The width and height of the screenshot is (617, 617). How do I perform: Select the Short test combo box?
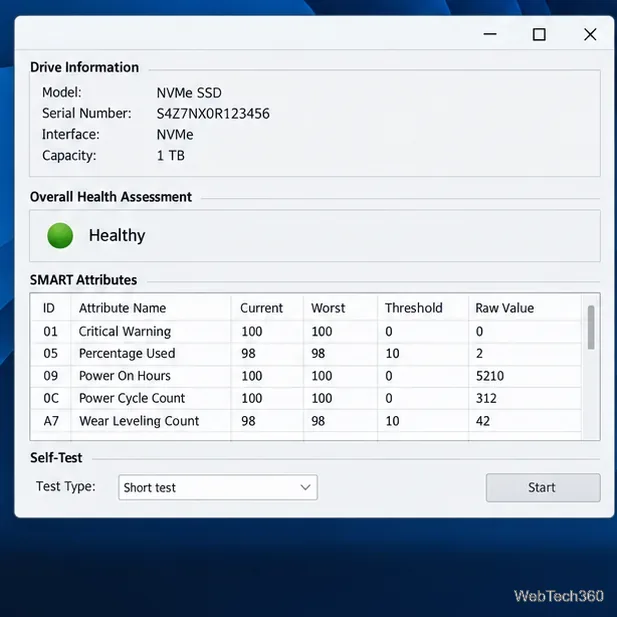(218, 487)
